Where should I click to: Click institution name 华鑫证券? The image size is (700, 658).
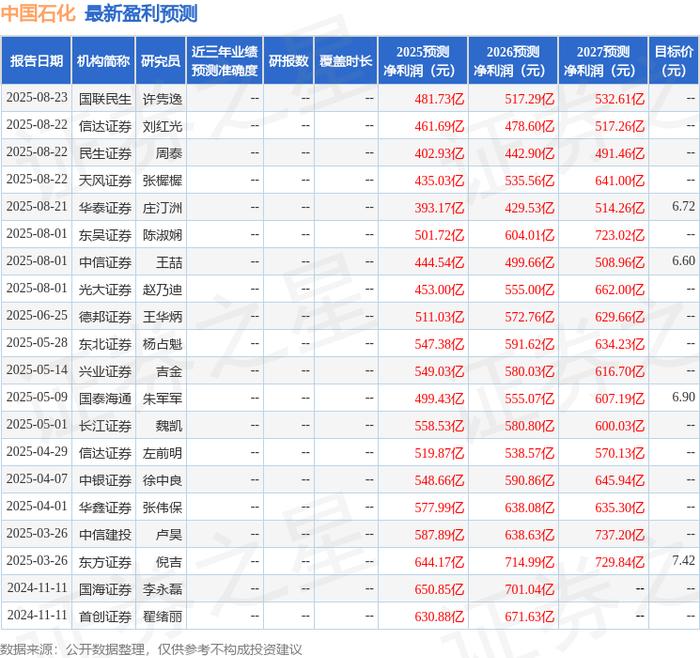105,507
